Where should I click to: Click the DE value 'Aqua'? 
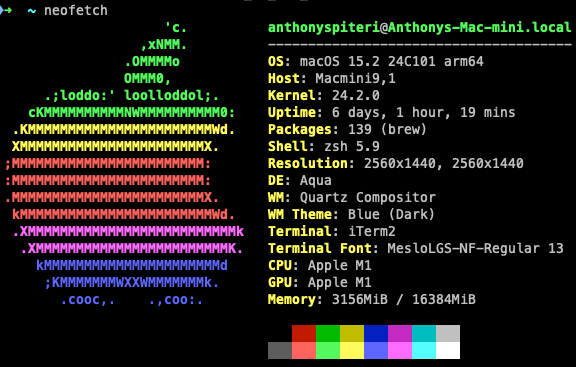(x=316, y=180)
